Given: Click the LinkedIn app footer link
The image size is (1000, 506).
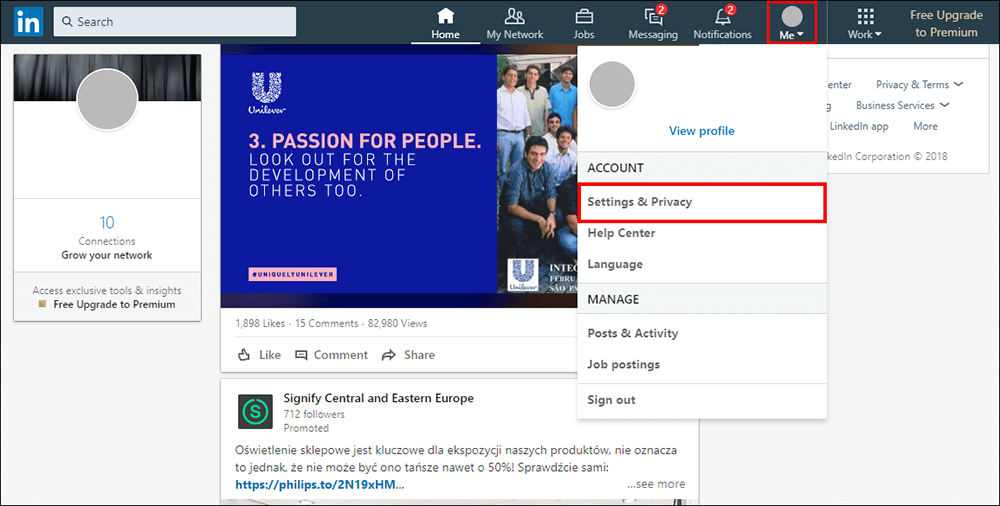Looking at the screenshot, I should (859, 126).
